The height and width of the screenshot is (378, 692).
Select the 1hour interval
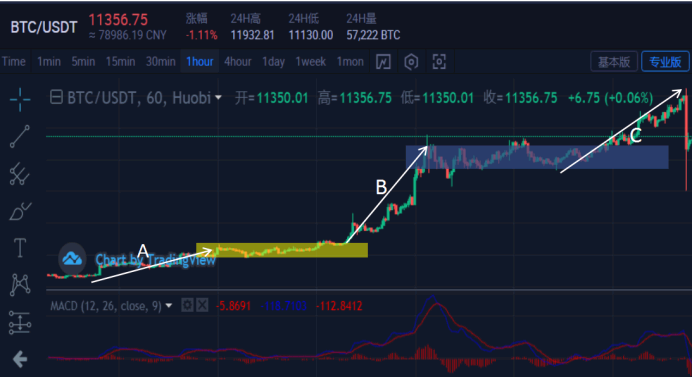pyautogui.click(x=200, y=61)
